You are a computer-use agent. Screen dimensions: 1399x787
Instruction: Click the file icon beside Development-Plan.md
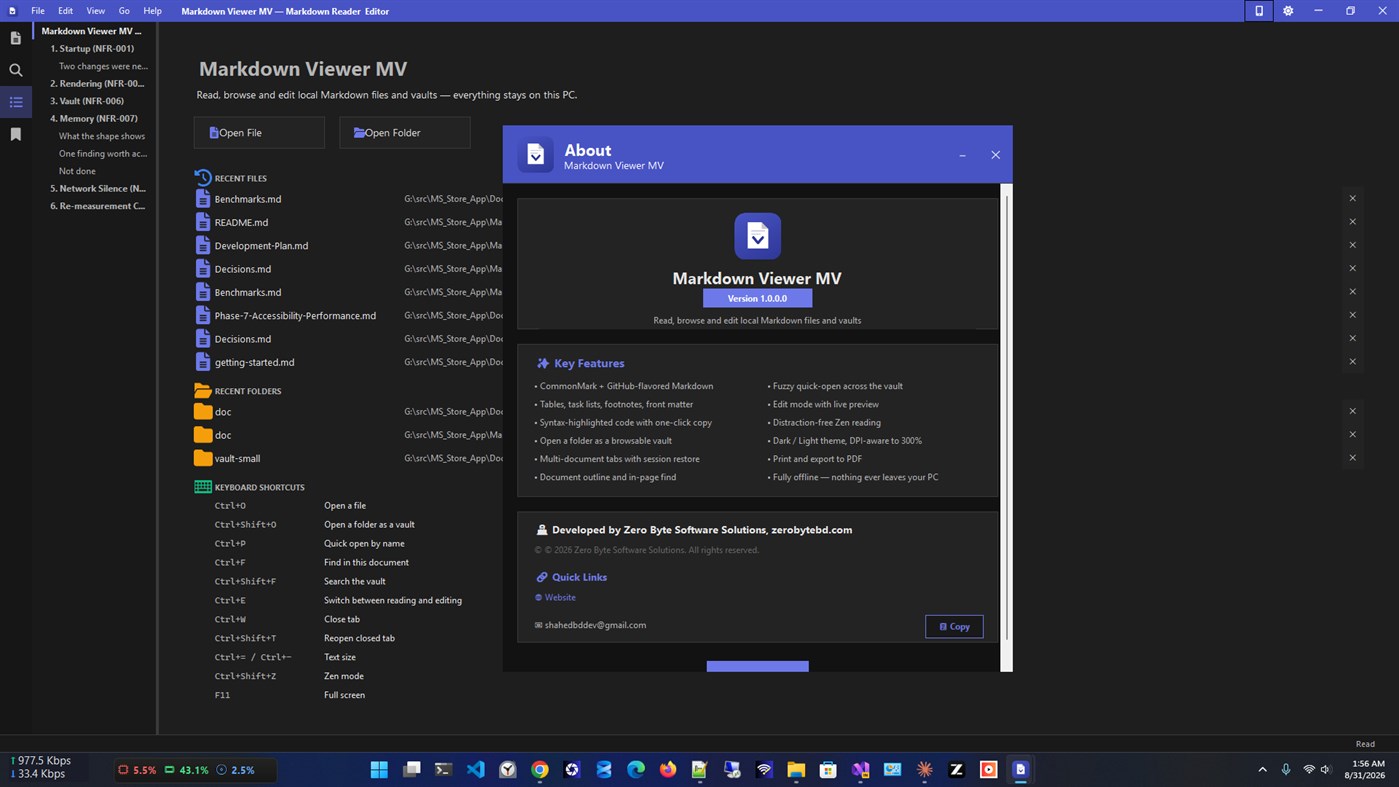tap(203, 245)
